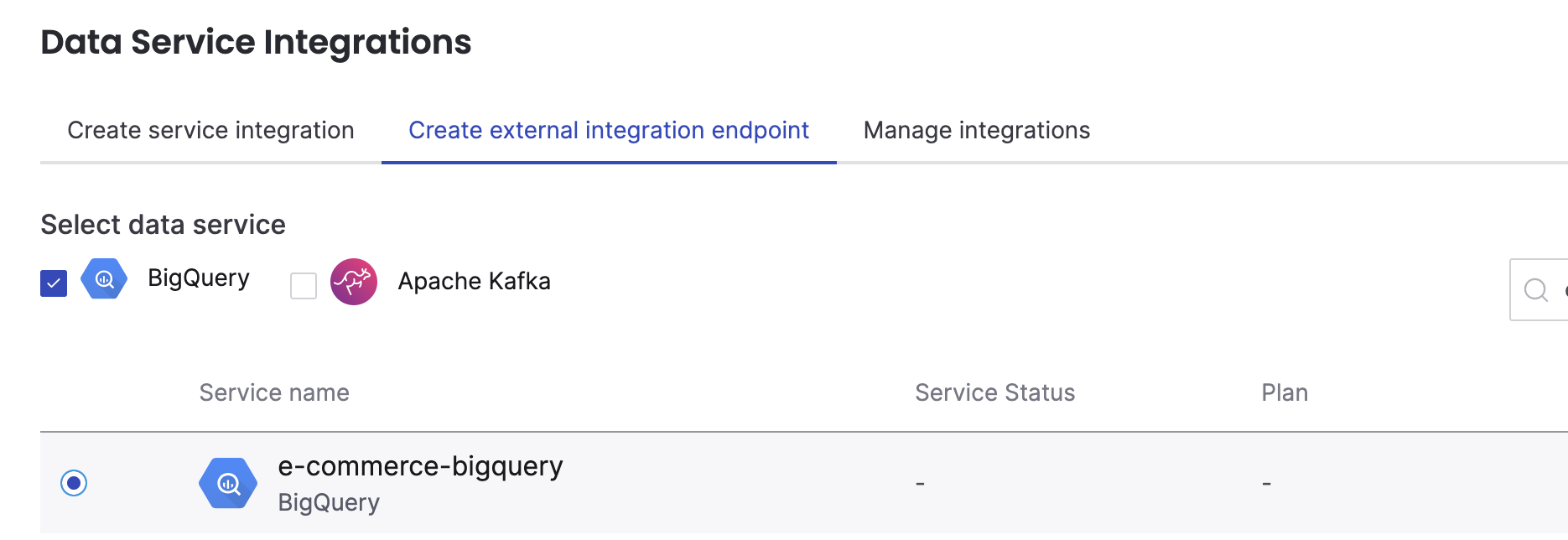
Task: Click the Service Status column header
Action: pos(994,392)
